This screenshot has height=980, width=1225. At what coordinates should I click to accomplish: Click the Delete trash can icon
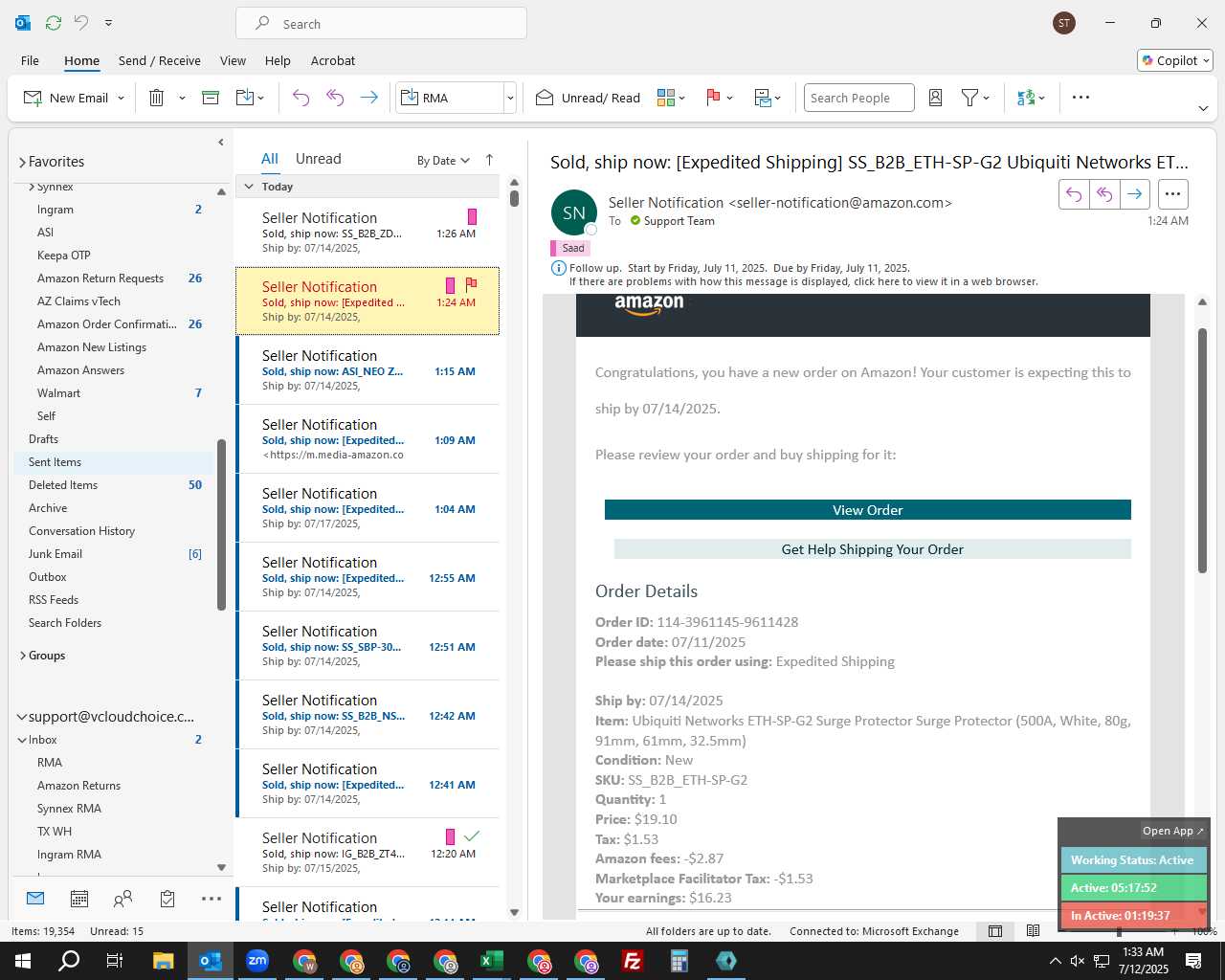pyautogui.click(x=156, y=98)
